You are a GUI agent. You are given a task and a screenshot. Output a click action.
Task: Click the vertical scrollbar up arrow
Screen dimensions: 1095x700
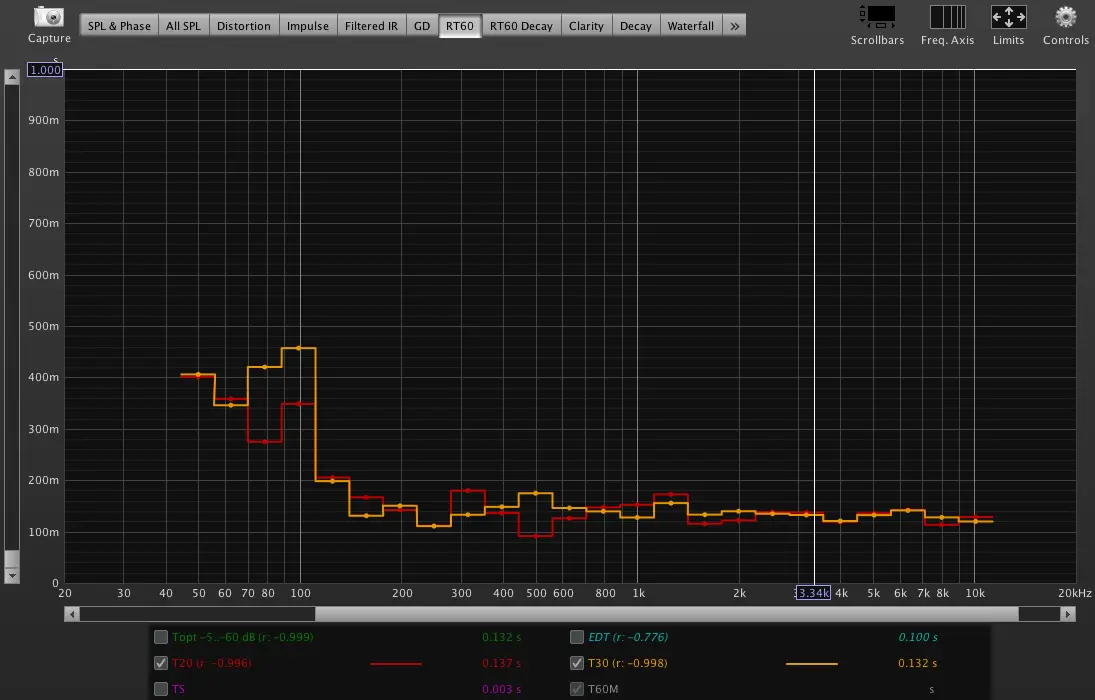point(12,77)
